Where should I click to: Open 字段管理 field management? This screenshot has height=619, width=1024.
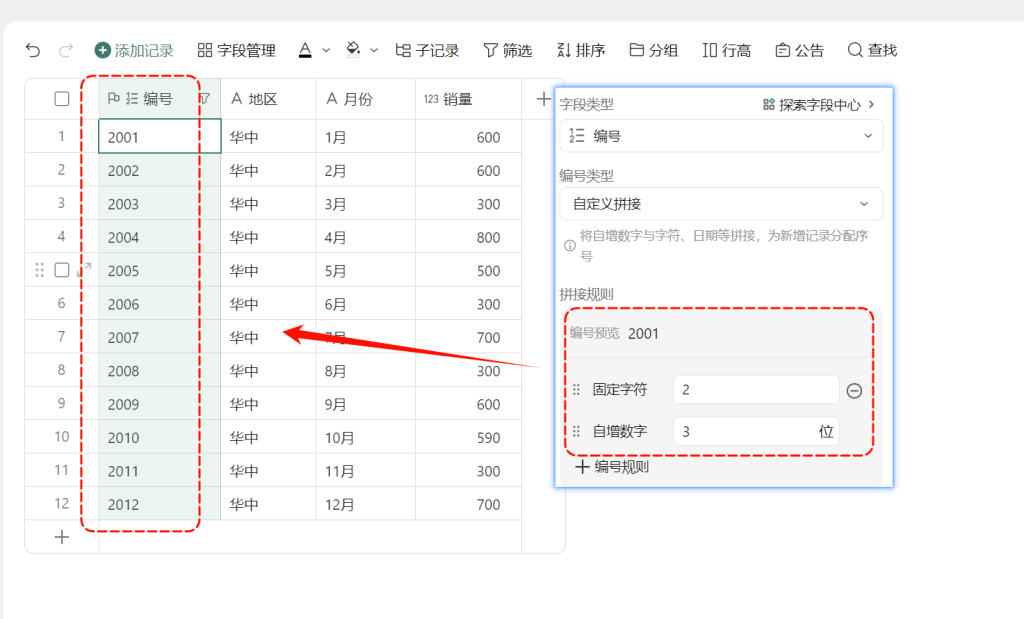pyautogui.click(x=236, y=50)
